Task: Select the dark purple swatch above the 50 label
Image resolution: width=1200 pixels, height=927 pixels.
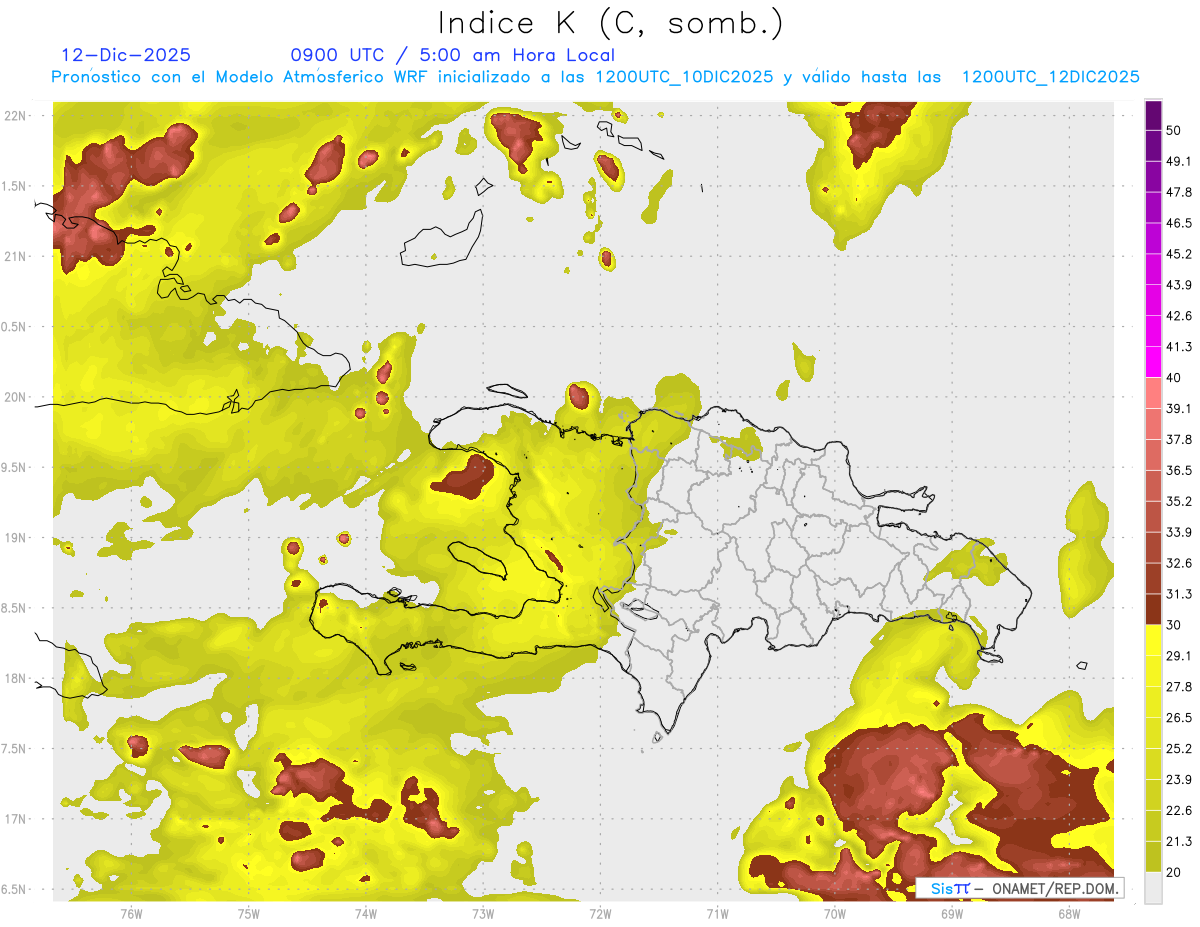Action: [x=1153, y=115]
